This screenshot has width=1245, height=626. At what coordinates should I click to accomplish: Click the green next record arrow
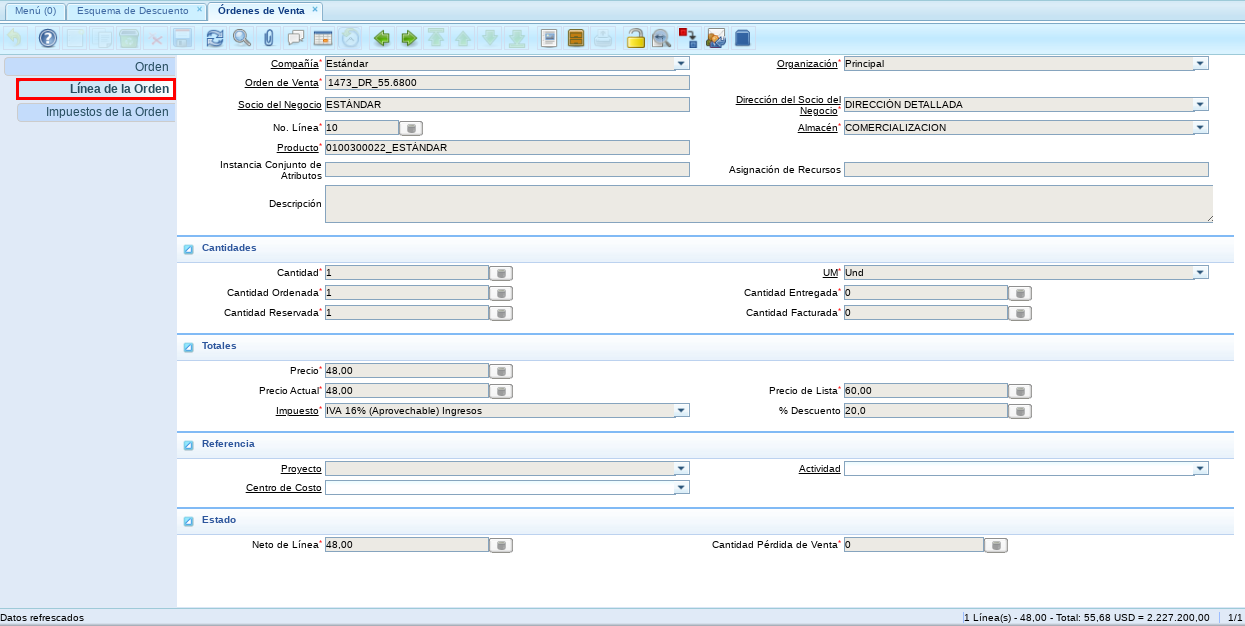[x=408, y=39]
